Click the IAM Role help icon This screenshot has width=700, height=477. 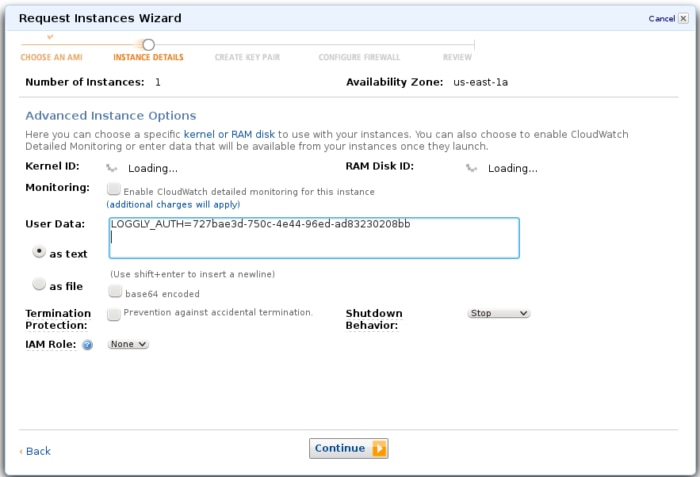(x=88, y=345)
